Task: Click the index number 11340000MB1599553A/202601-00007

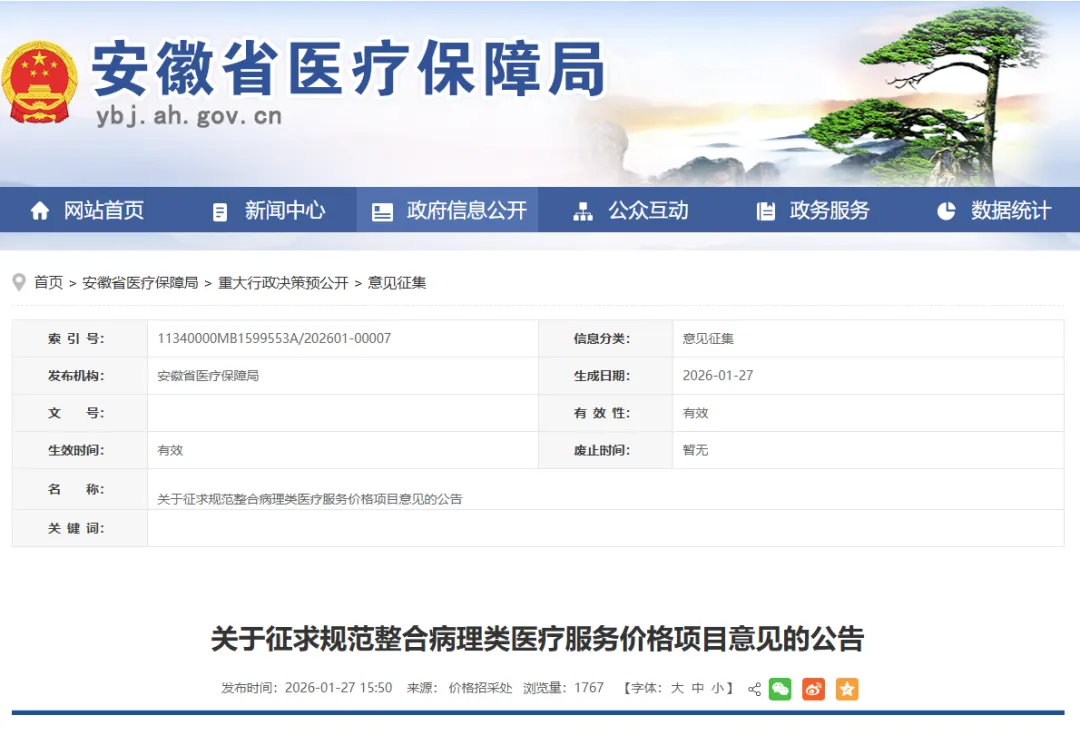Action: [x=274, y=338]
